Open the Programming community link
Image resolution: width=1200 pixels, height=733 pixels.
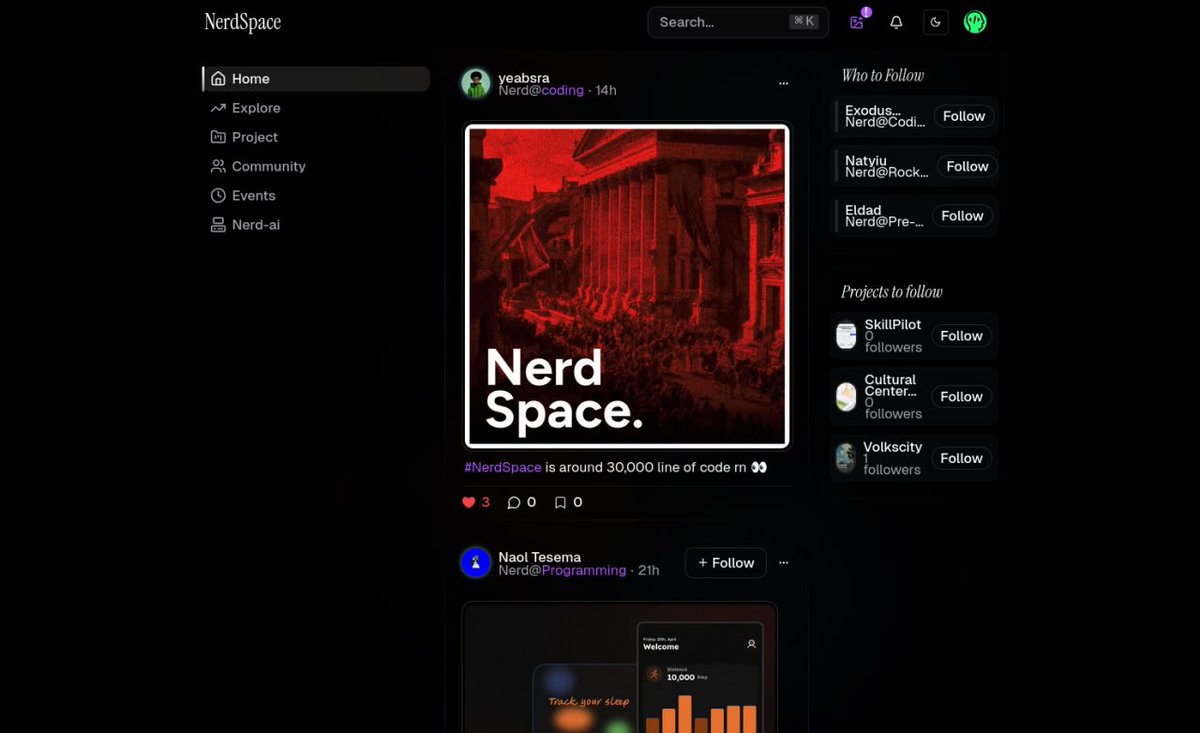tap(584, 570)
